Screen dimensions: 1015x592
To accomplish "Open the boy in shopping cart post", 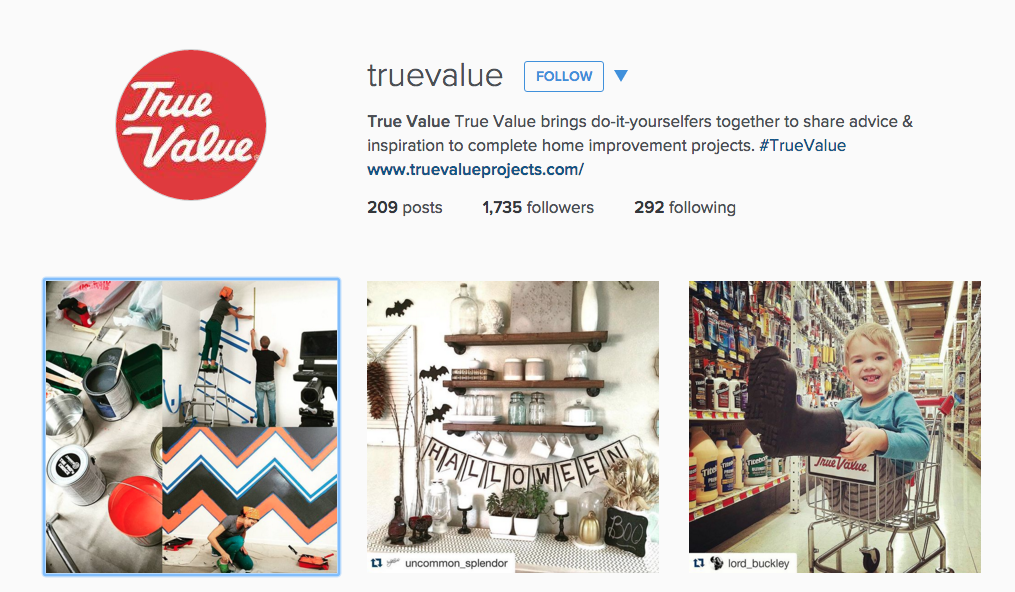I will point(834,427).
